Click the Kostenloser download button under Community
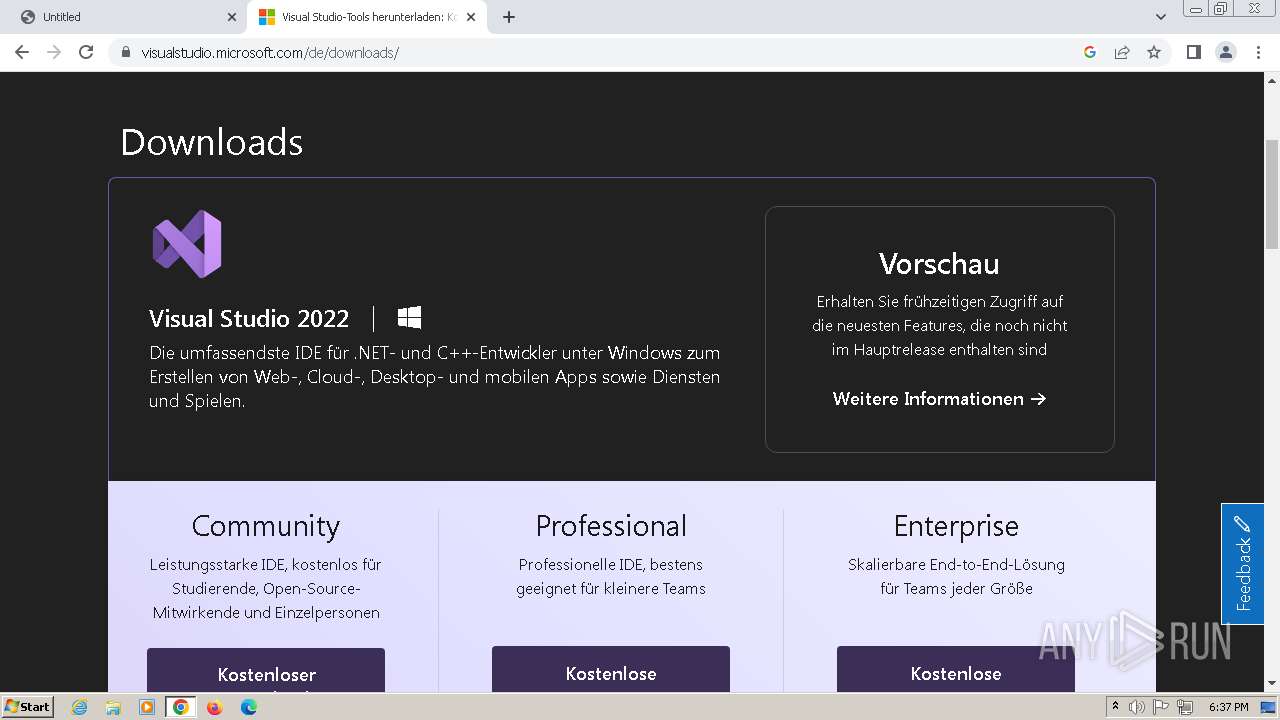 tap(266, 671)
